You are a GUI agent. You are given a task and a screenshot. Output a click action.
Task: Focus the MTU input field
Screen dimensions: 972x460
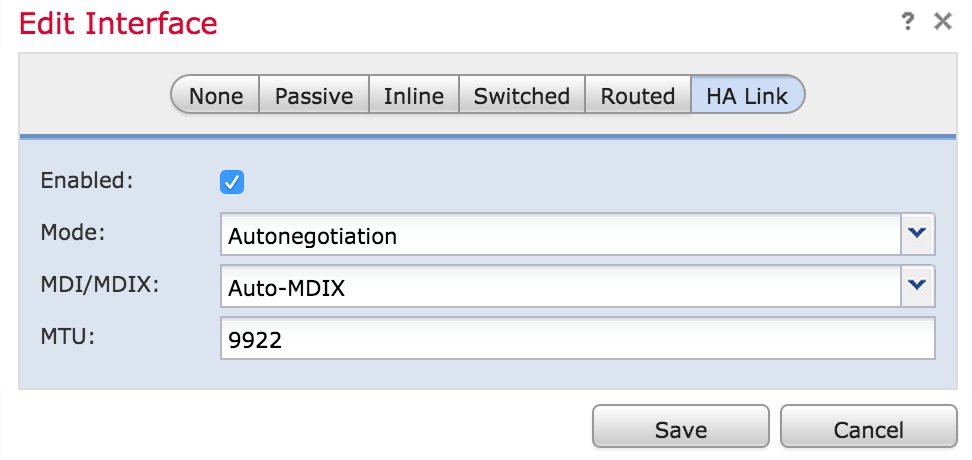(x=577, y=340)
